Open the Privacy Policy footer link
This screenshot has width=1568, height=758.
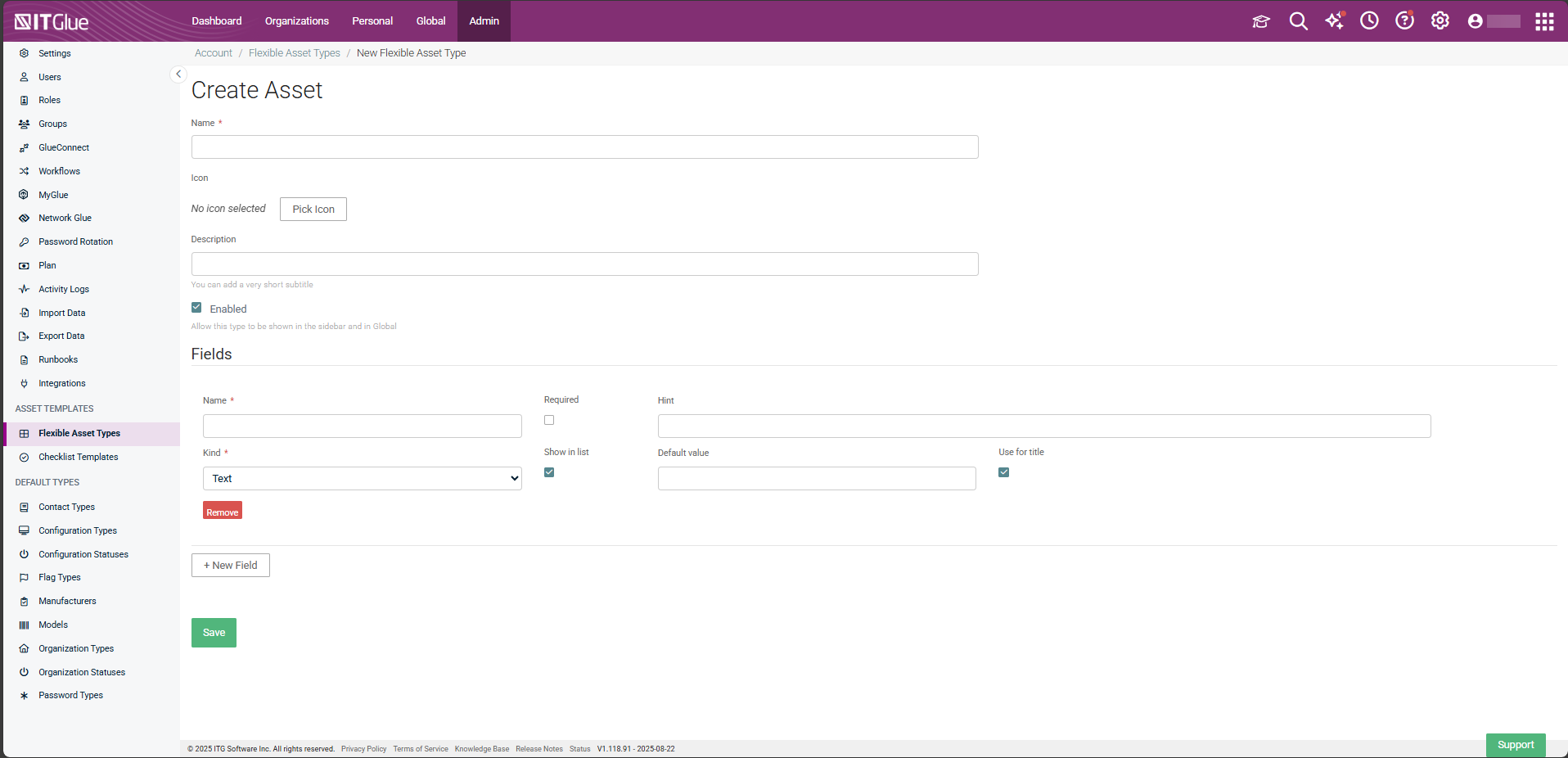(363, 749)
